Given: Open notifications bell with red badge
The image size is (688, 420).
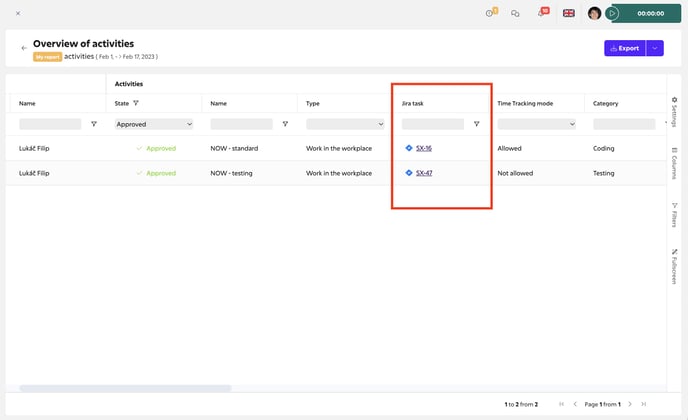Looking at the screenshot, I should pos(543,12).
